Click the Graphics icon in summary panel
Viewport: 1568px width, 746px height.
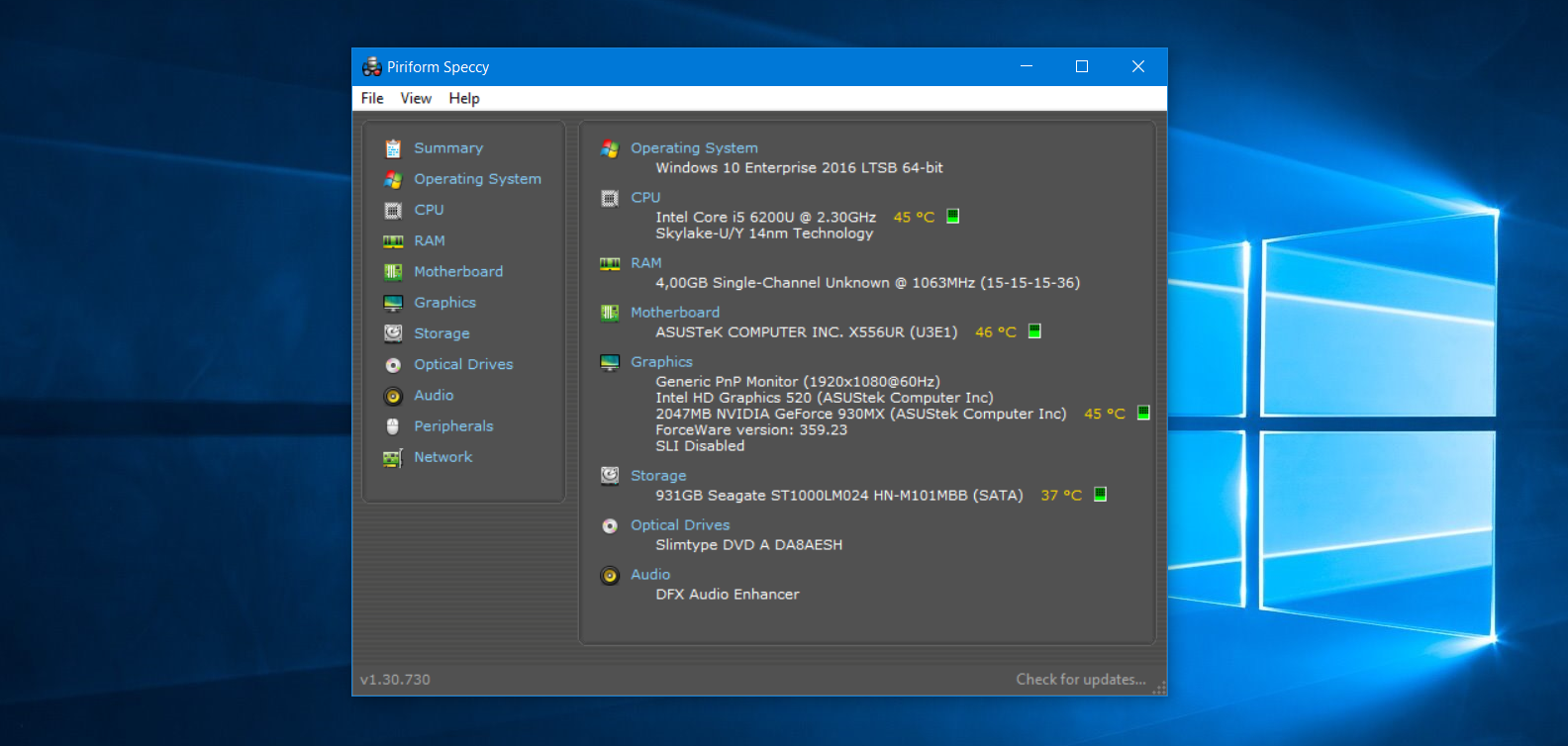coord(610,362)
